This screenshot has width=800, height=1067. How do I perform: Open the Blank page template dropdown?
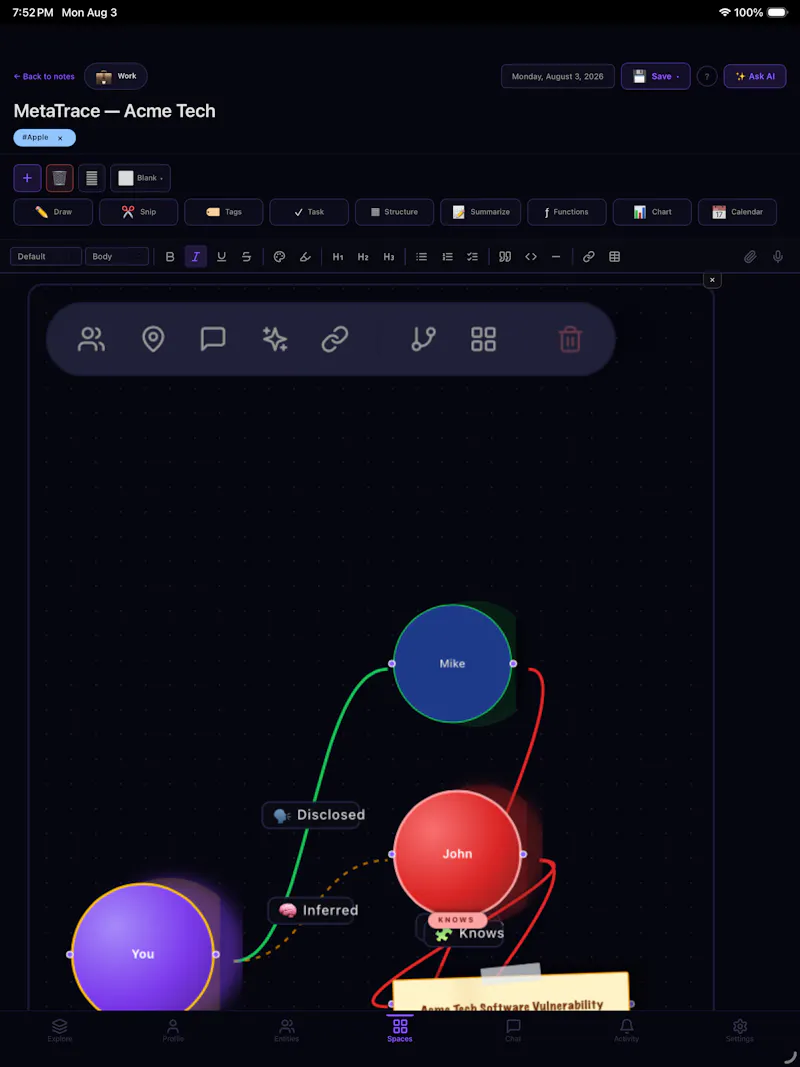point(141,178)
